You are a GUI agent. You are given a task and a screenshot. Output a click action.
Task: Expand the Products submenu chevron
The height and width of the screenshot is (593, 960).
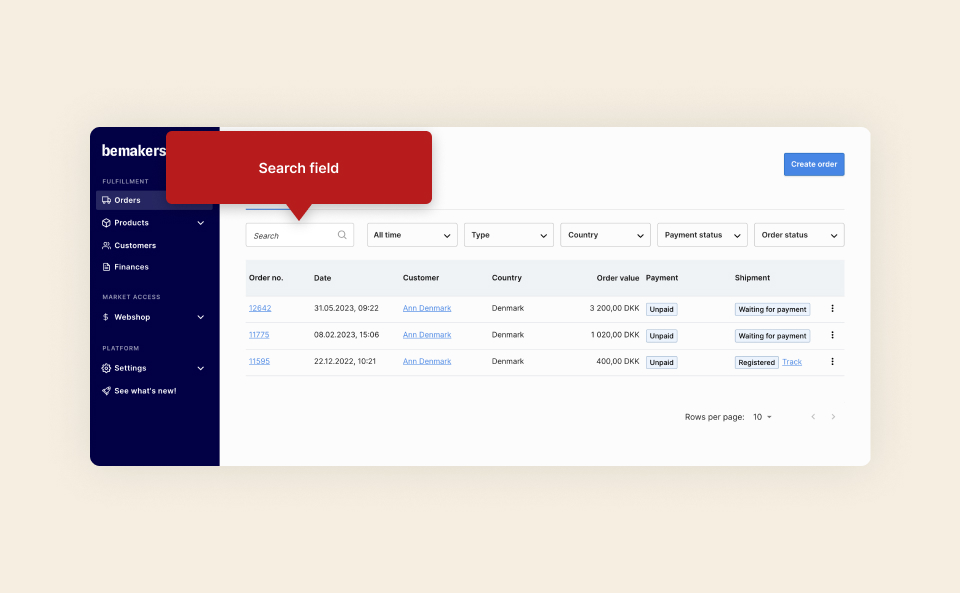point(201,223)
